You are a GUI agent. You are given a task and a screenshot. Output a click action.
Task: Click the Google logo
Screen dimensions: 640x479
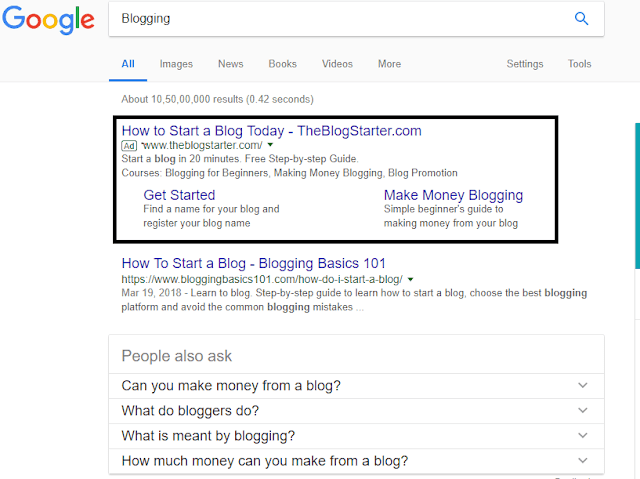point(48,20)
